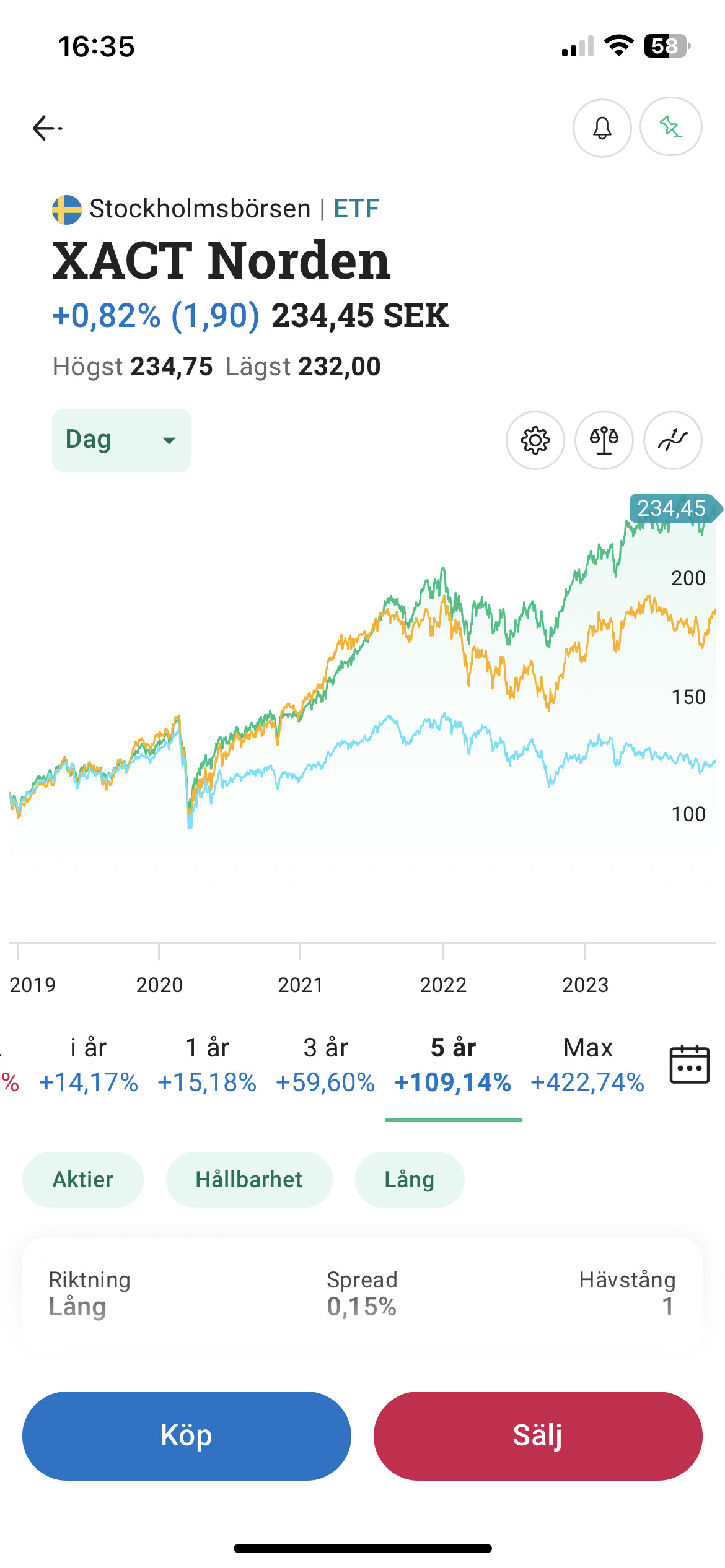
Task: Tap the ETF category link
Action: tap(356, 209)
